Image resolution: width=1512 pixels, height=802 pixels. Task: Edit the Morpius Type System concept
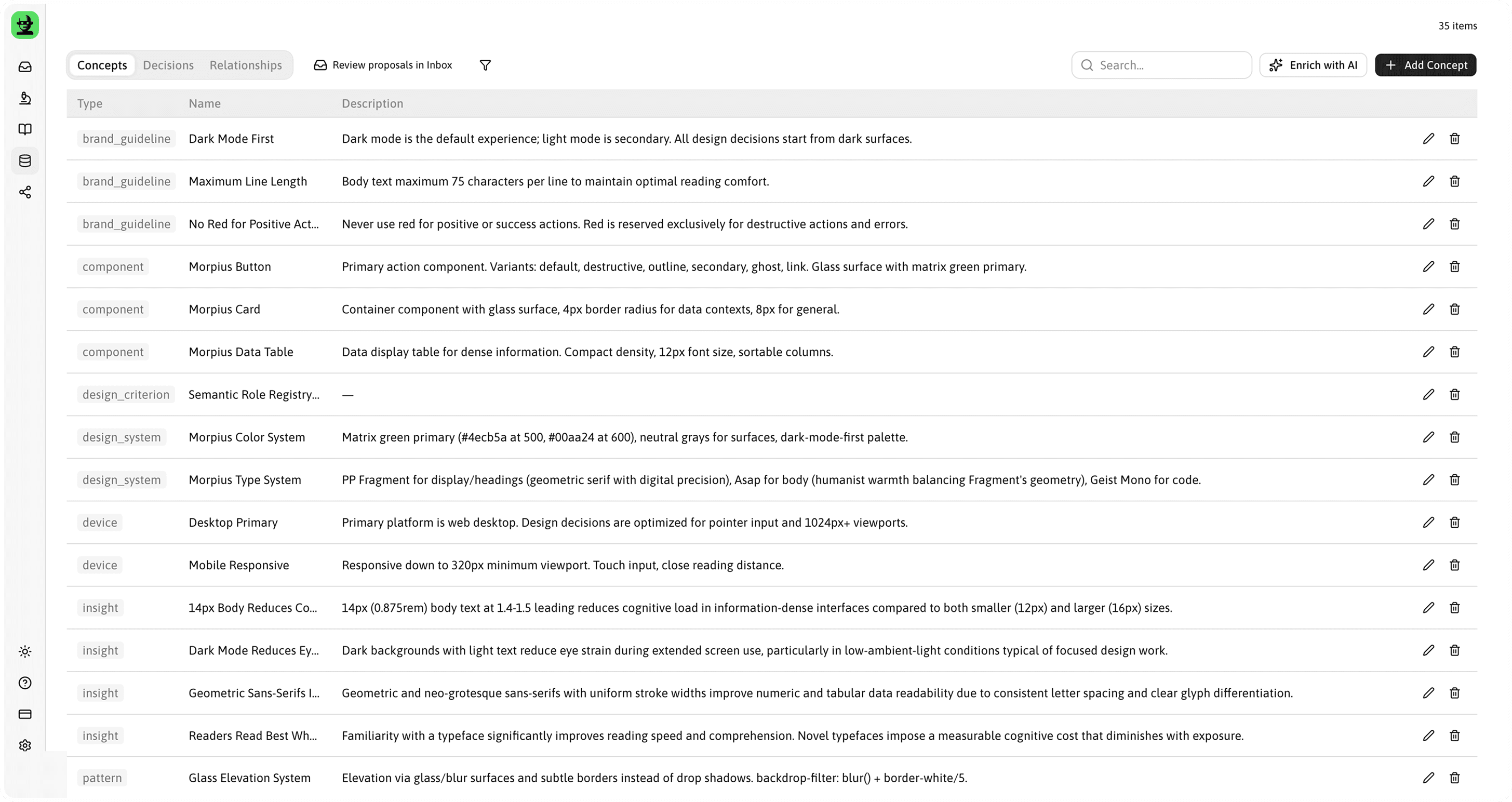(x=1429, y=479)
